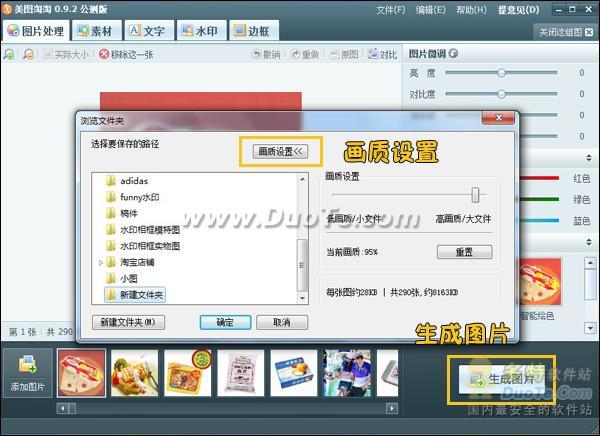600x436 pixels.
Task: Click the 撤销 undo button
Action: click(267, 55)
